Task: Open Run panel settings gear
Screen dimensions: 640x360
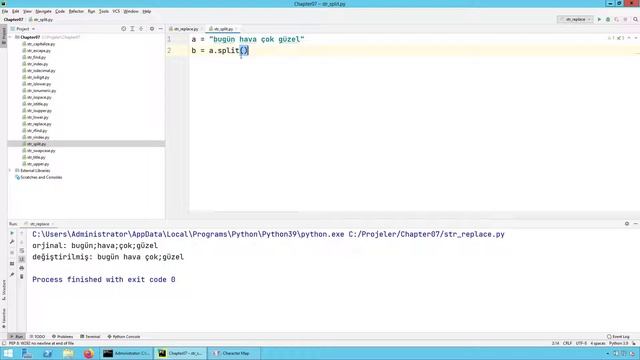Action: tap(627, 224)
